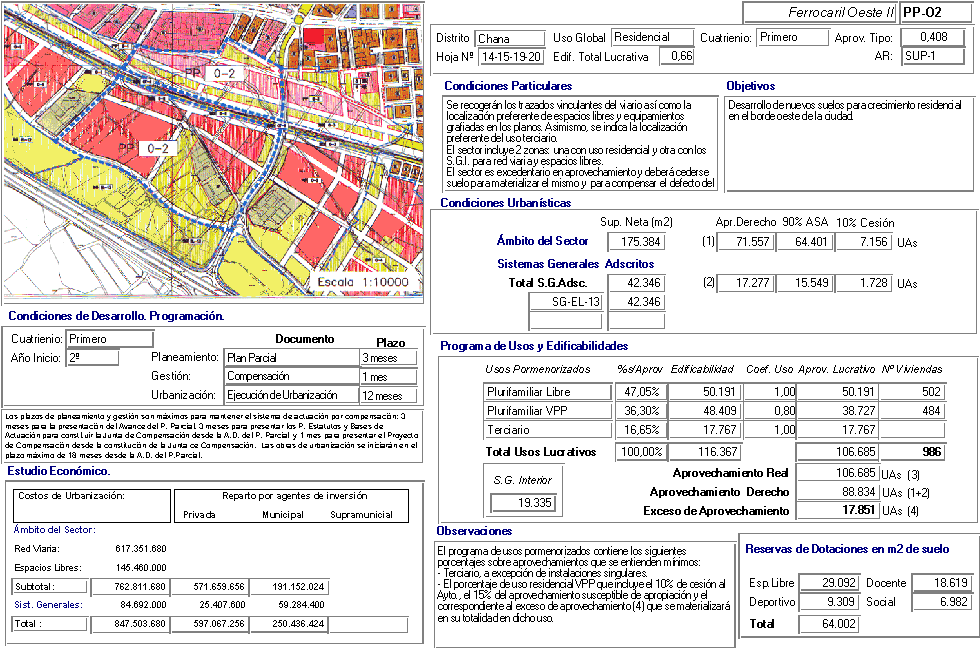
Task: Select the SG-EL-13 general system field
Action: 565,302
